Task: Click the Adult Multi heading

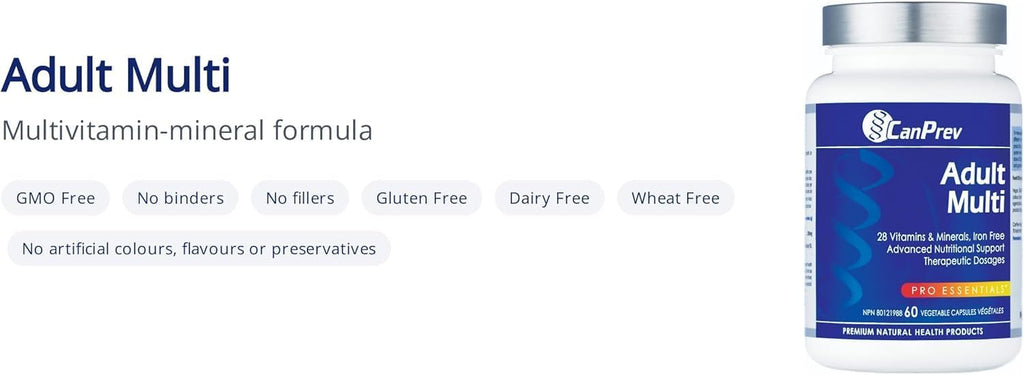Action: tap(116, 75)
